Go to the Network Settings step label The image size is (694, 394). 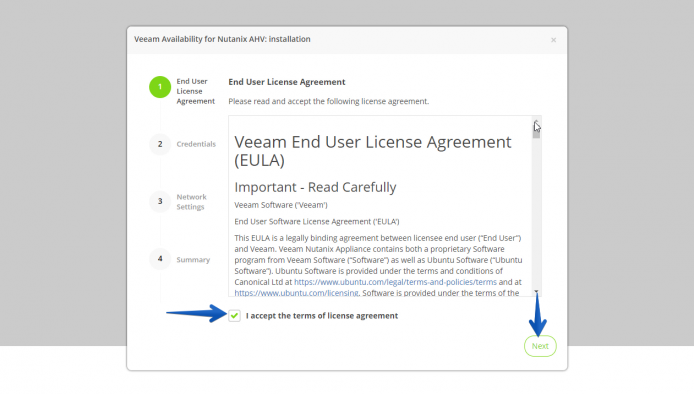191,202
